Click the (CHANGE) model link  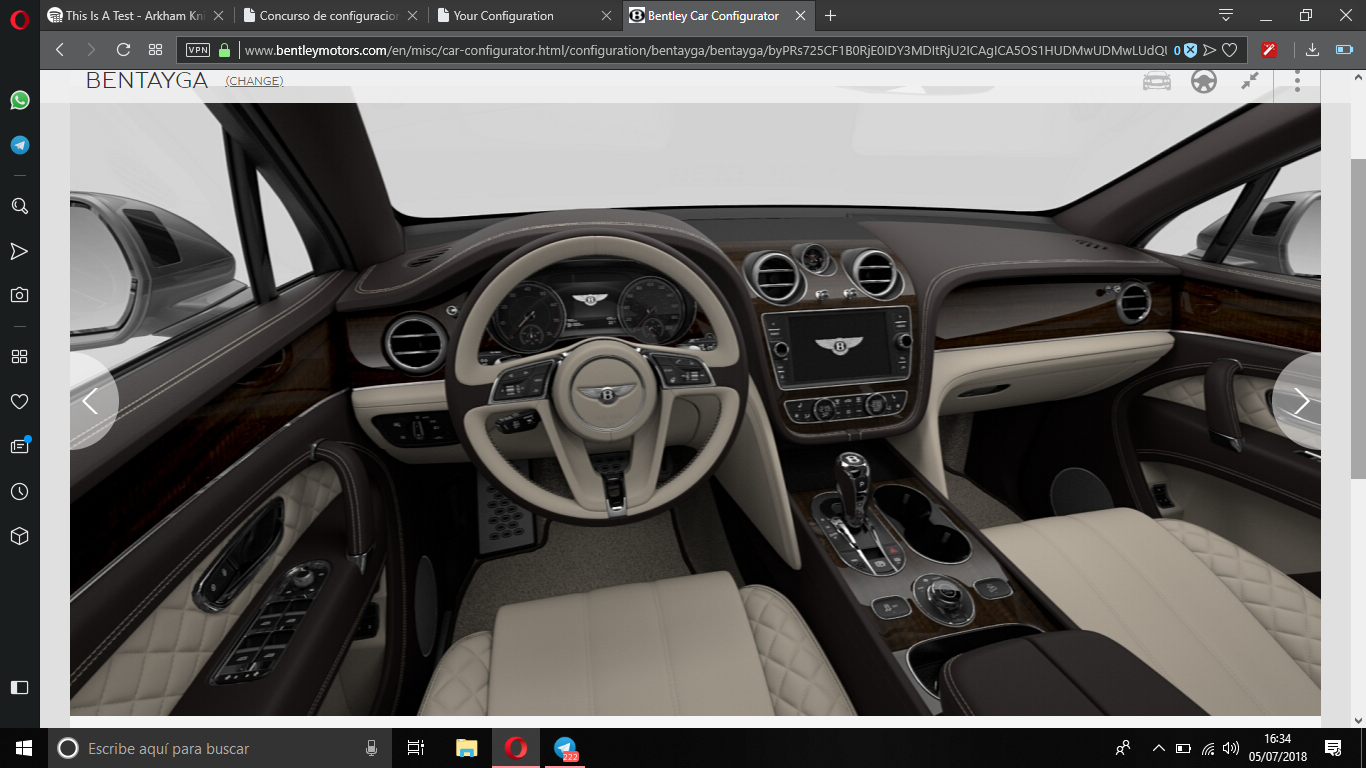(254, 81)
